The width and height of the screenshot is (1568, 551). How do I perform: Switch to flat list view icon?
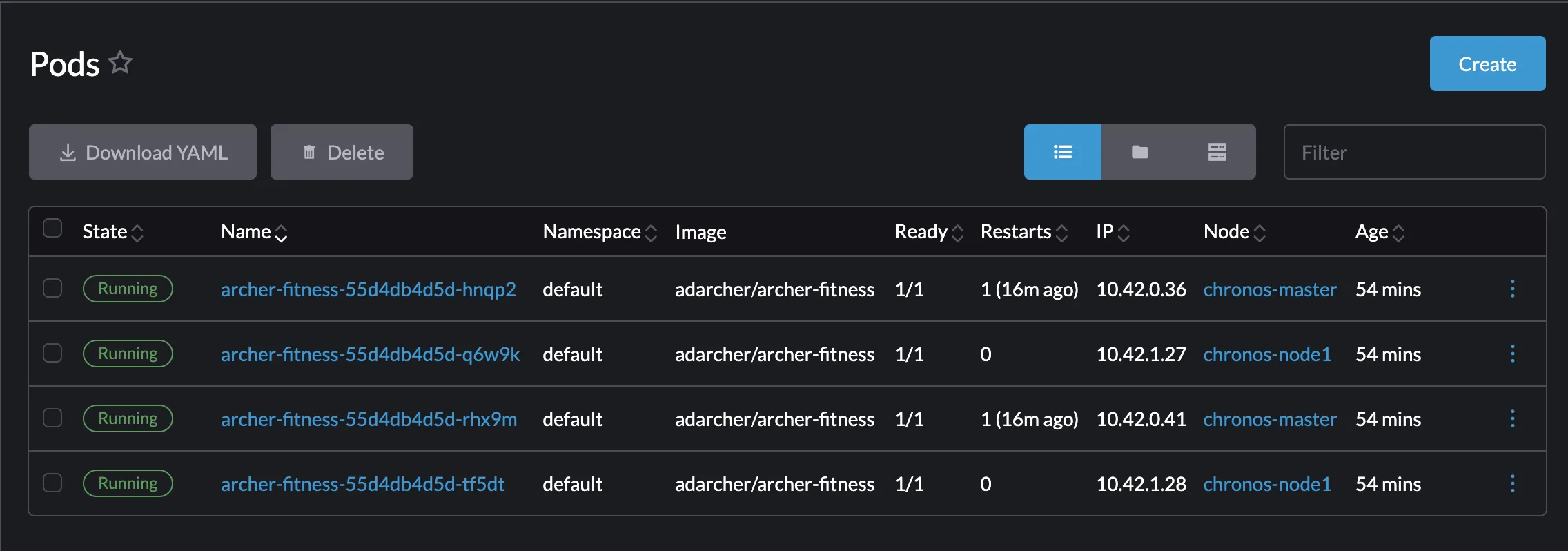(1062, 152)
